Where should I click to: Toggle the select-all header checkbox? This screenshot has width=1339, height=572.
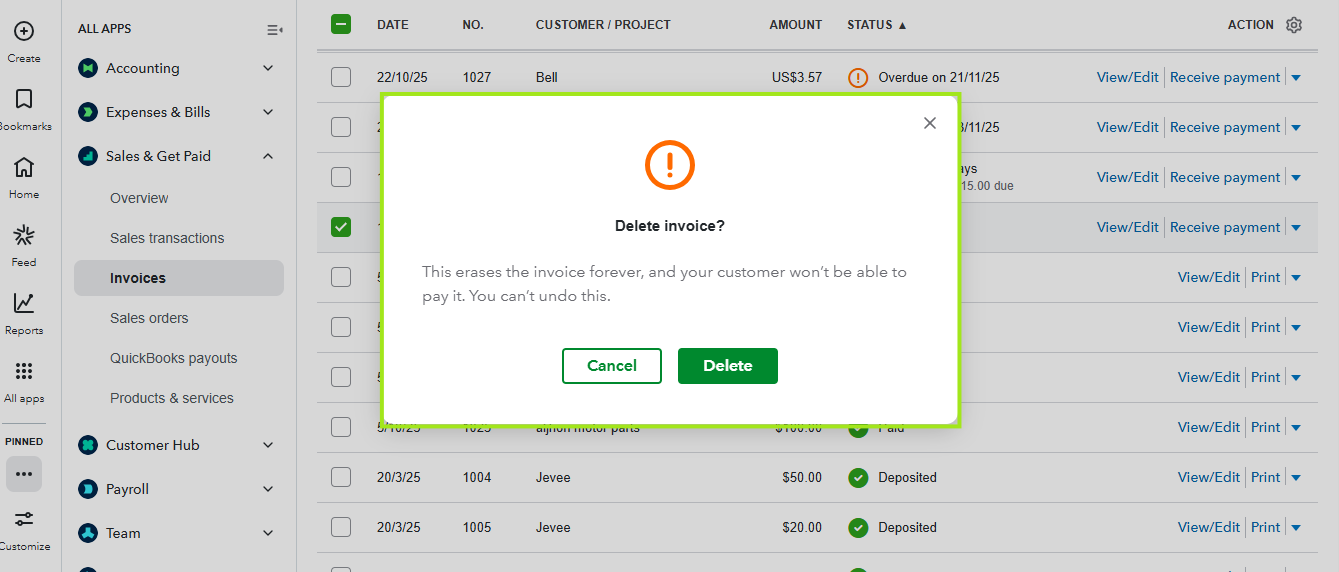pos(341,25)
